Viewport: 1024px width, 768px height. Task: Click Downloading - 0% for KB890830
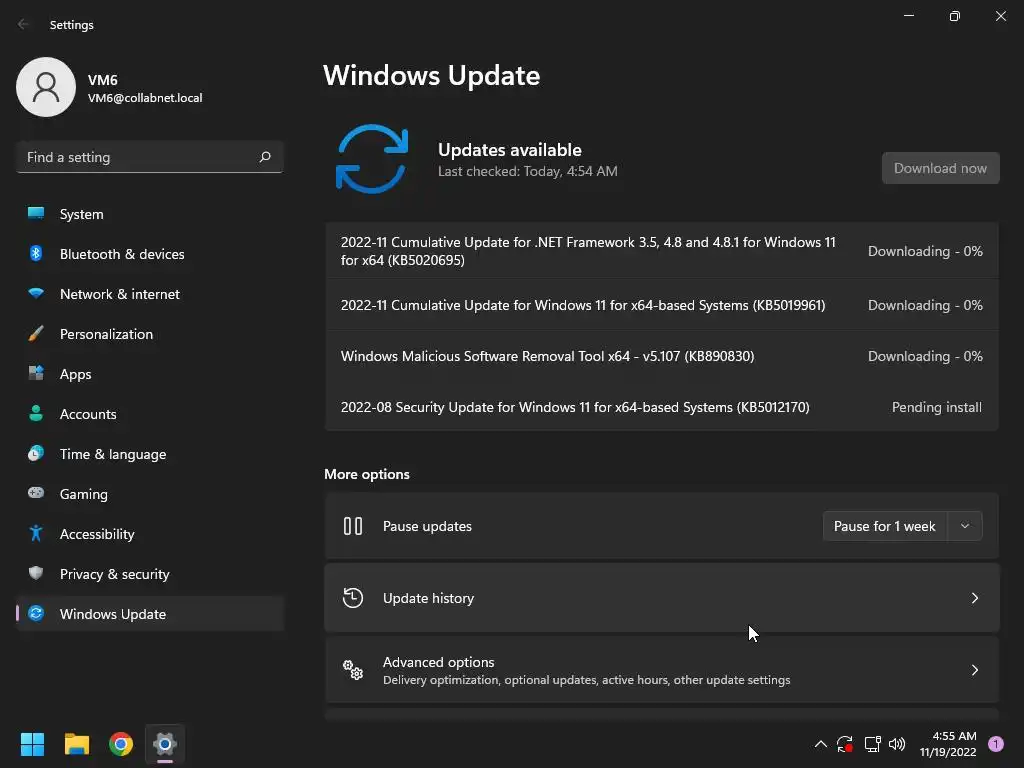(925, 356)
